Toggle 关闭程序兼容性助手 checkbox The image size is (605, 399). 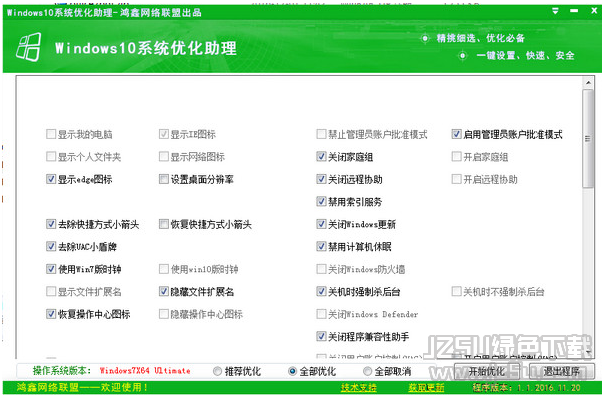pos(321,336)
